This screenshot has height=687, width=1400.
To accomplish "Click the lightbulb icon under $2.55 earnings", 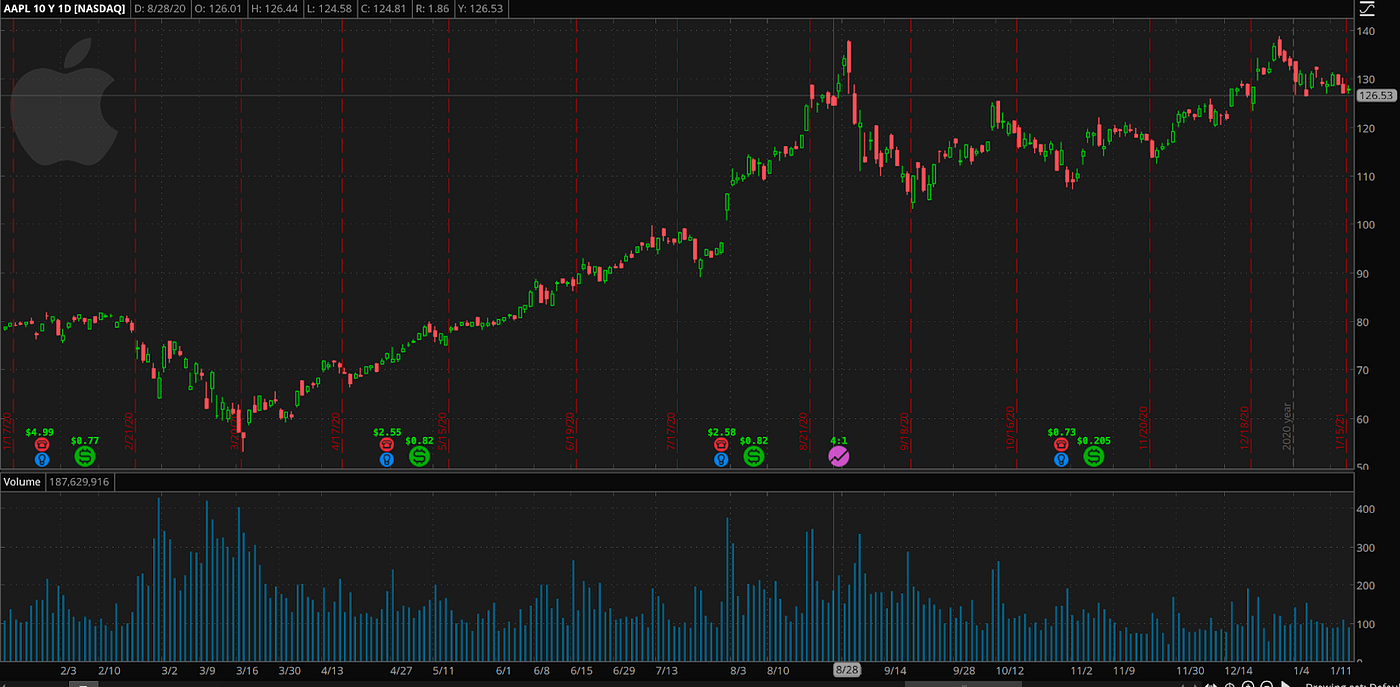I will [387, 459].
